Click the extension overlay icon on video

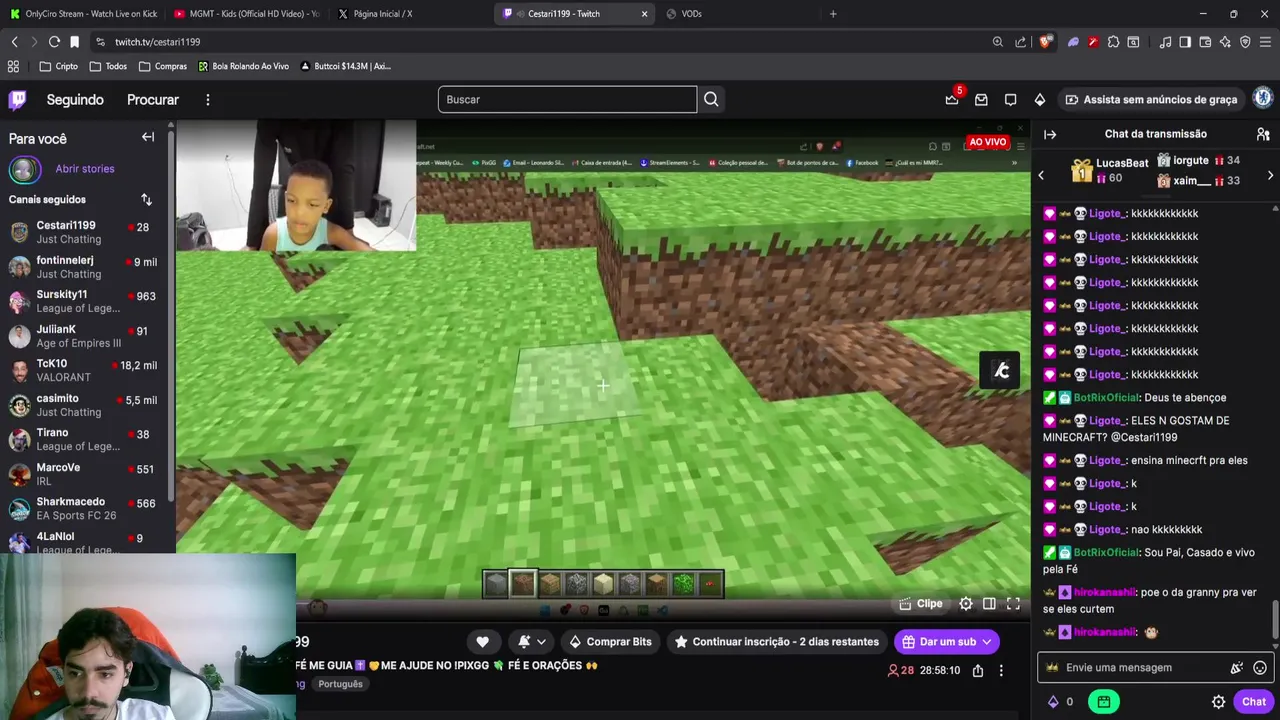[1000, 370]
